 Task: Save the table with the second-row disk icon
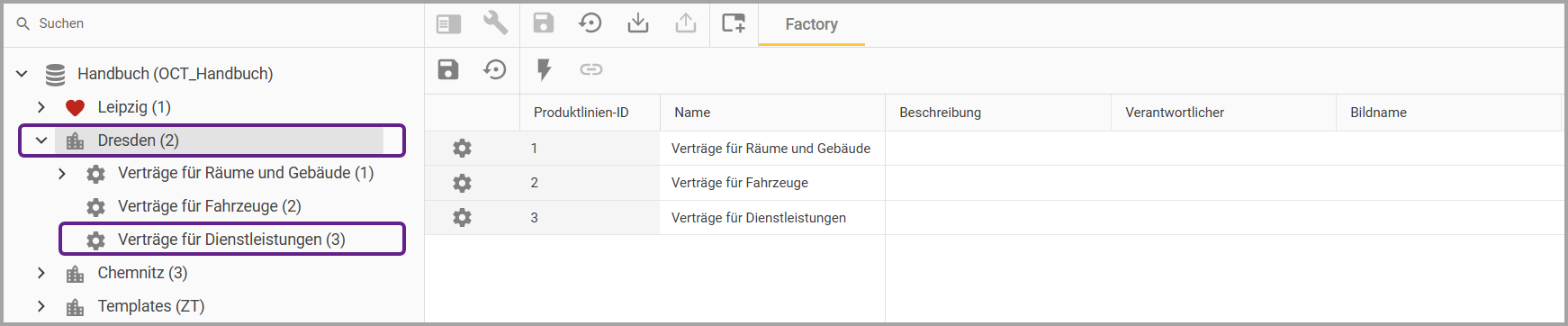(448, 69)
